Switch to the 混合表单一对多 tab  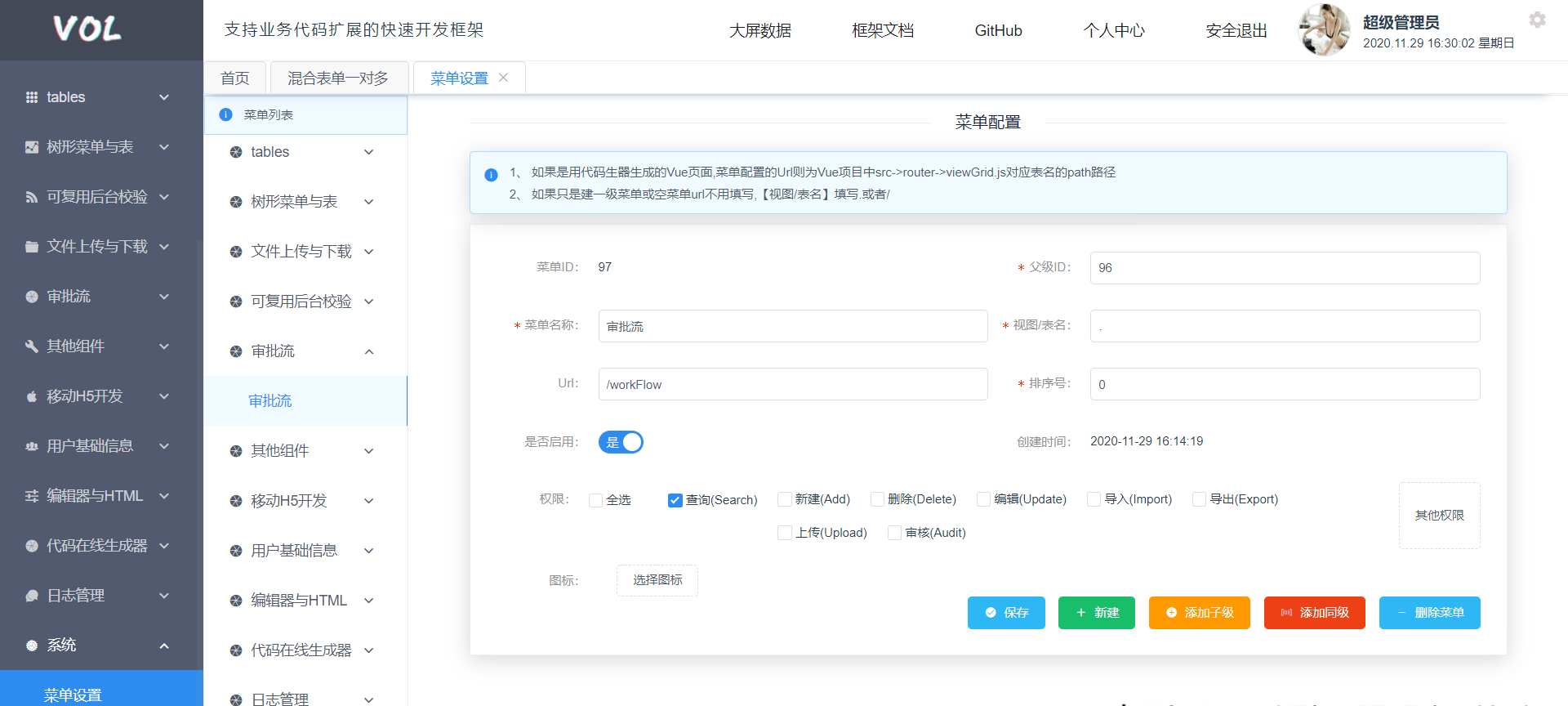click(338, 78)
